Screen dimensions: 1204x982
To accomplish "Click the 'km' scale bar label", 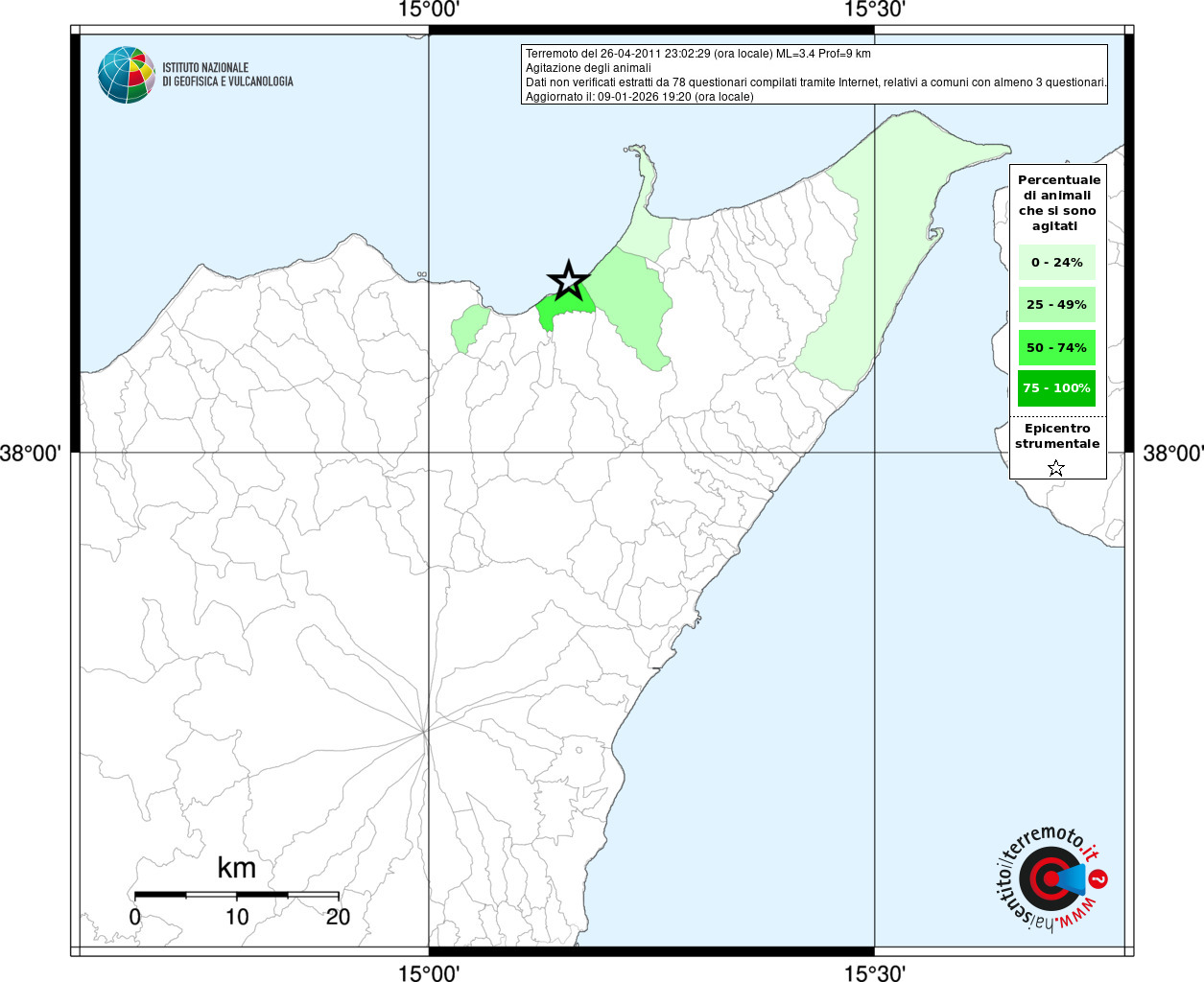I will (236, 868).
